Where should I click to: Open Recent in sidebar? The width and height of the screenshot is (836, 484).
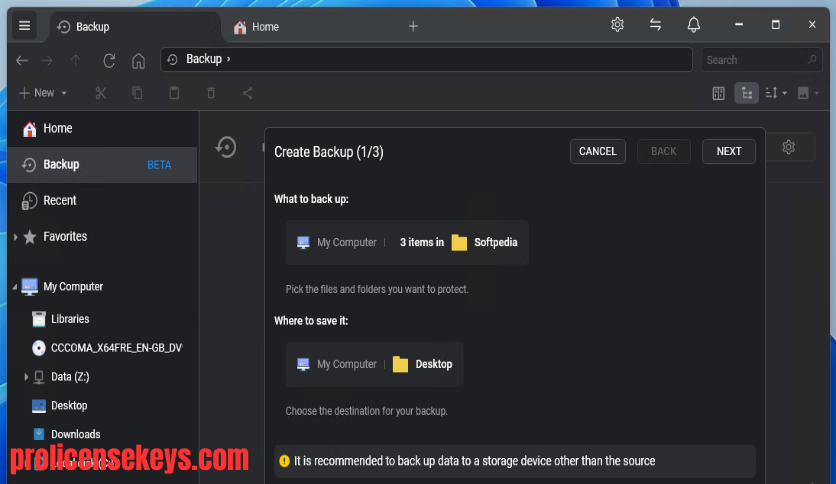click(102, 200)
